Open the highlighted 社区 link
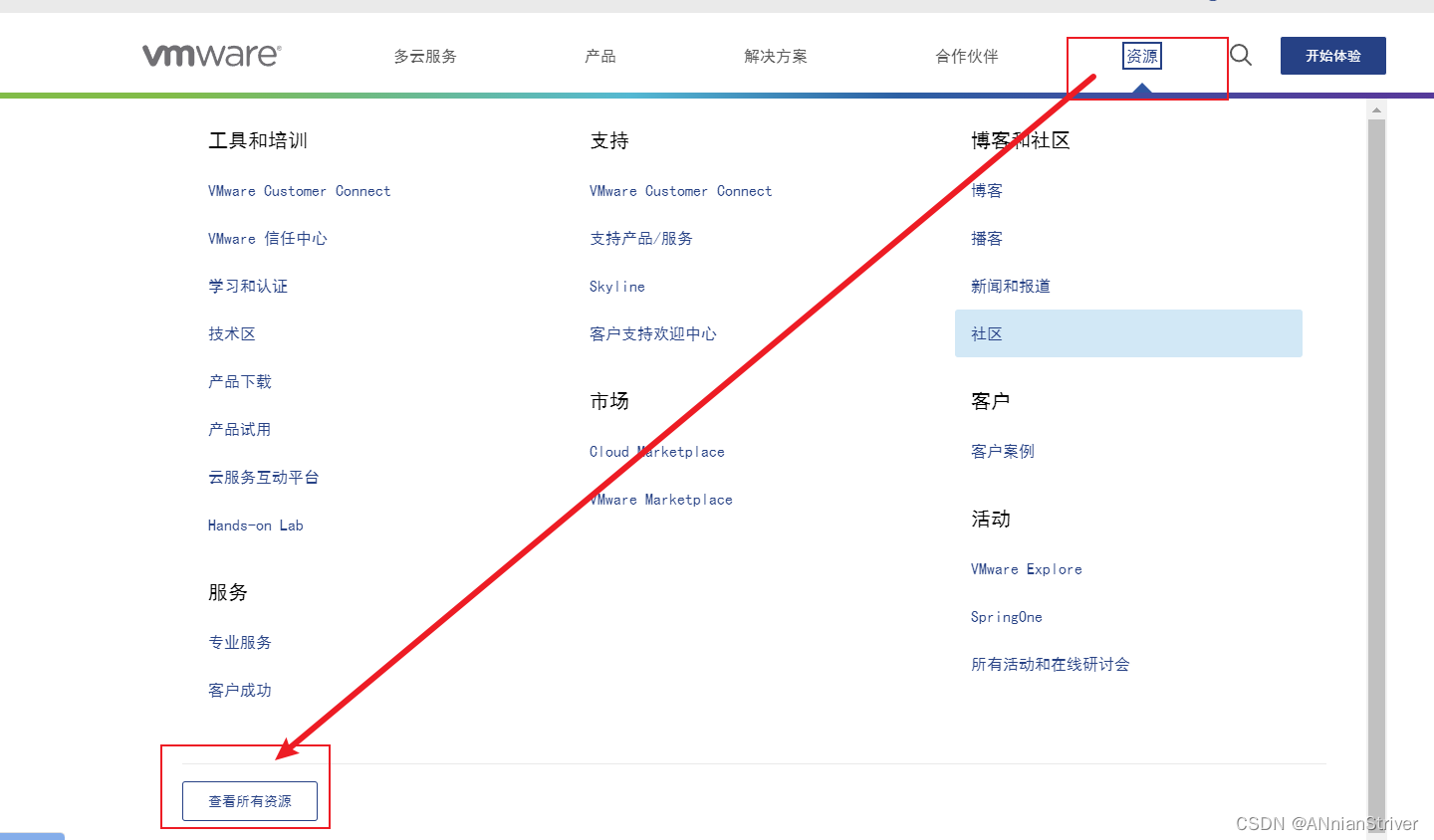Viewport: 1434px width, 840px height. pyautogui.click(x=1128, y=333)
